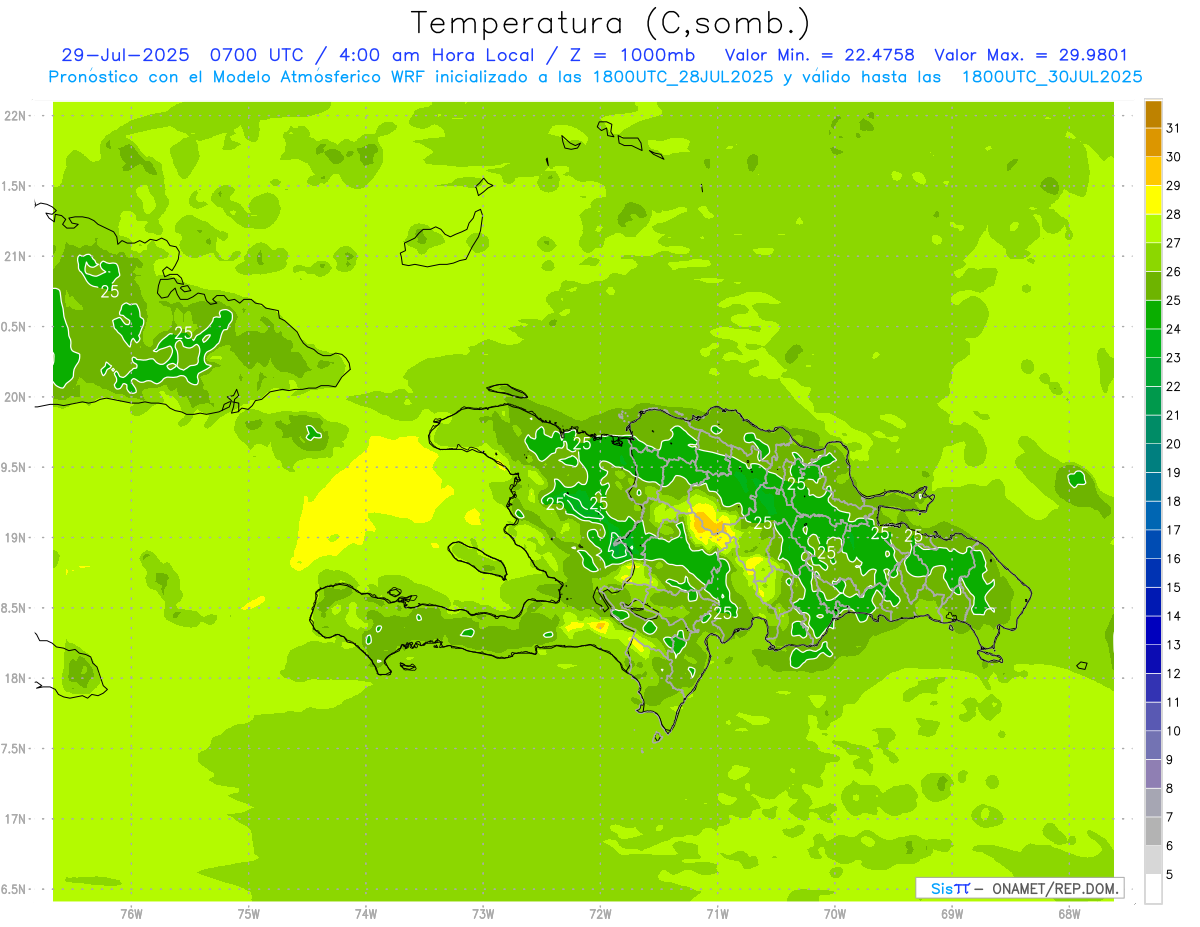1200x927 pixels.
Task: Click the "0.5N" latitude axis label
Action: (14, 327)
